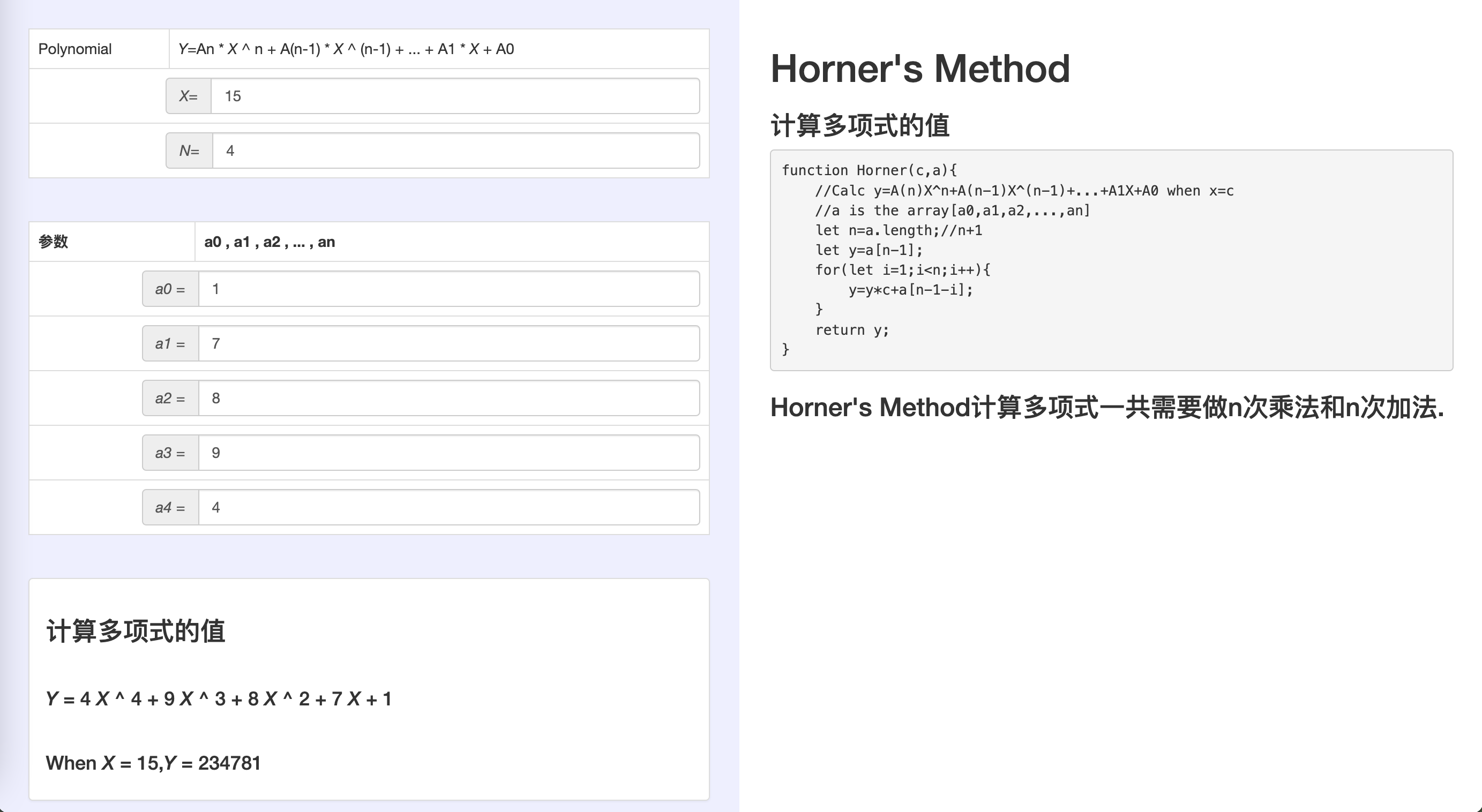Click the left panel '计算多项式的值' result heading

(x=136, y=631)
